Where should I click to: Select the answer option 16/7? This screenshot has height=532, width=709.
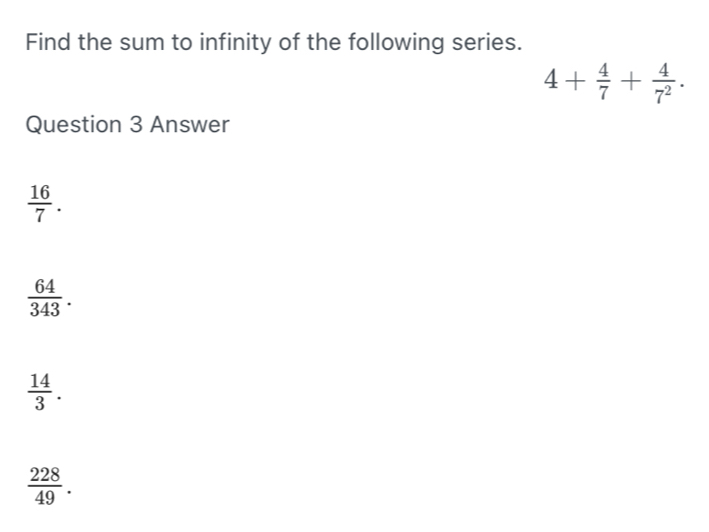[x=40, y=202]
